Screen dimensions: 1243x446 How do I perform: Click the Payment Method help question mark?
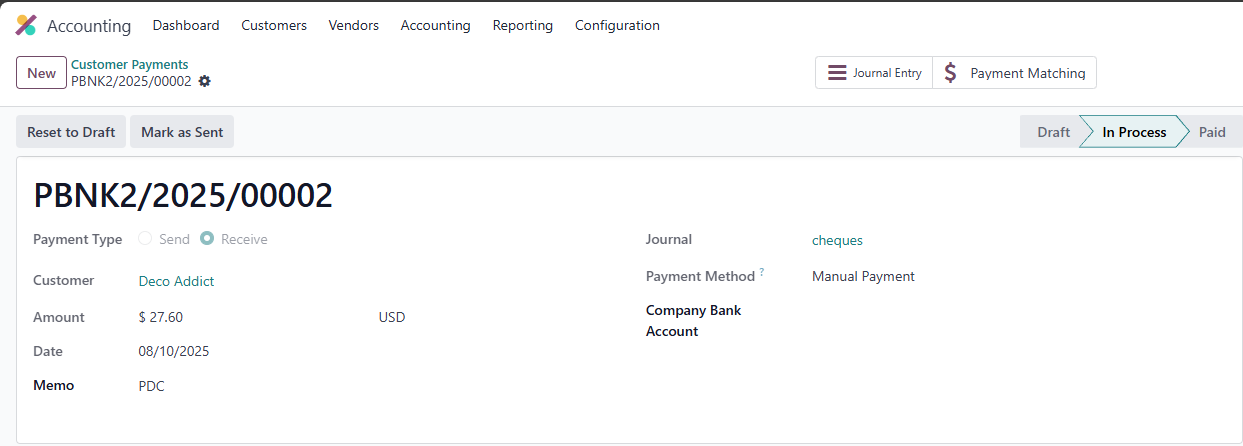pos(762,272)
